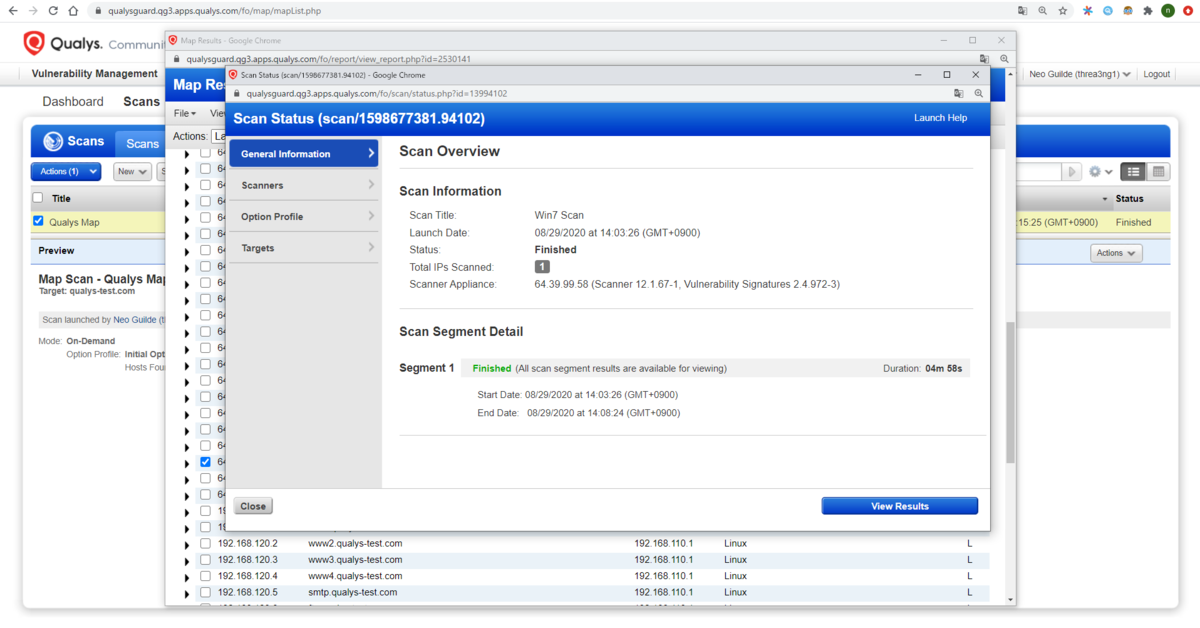Open zoom icon in main address bar
Image resolution: width=1200 pixels, height=628 pixels.
click(x=1042, y=11)
